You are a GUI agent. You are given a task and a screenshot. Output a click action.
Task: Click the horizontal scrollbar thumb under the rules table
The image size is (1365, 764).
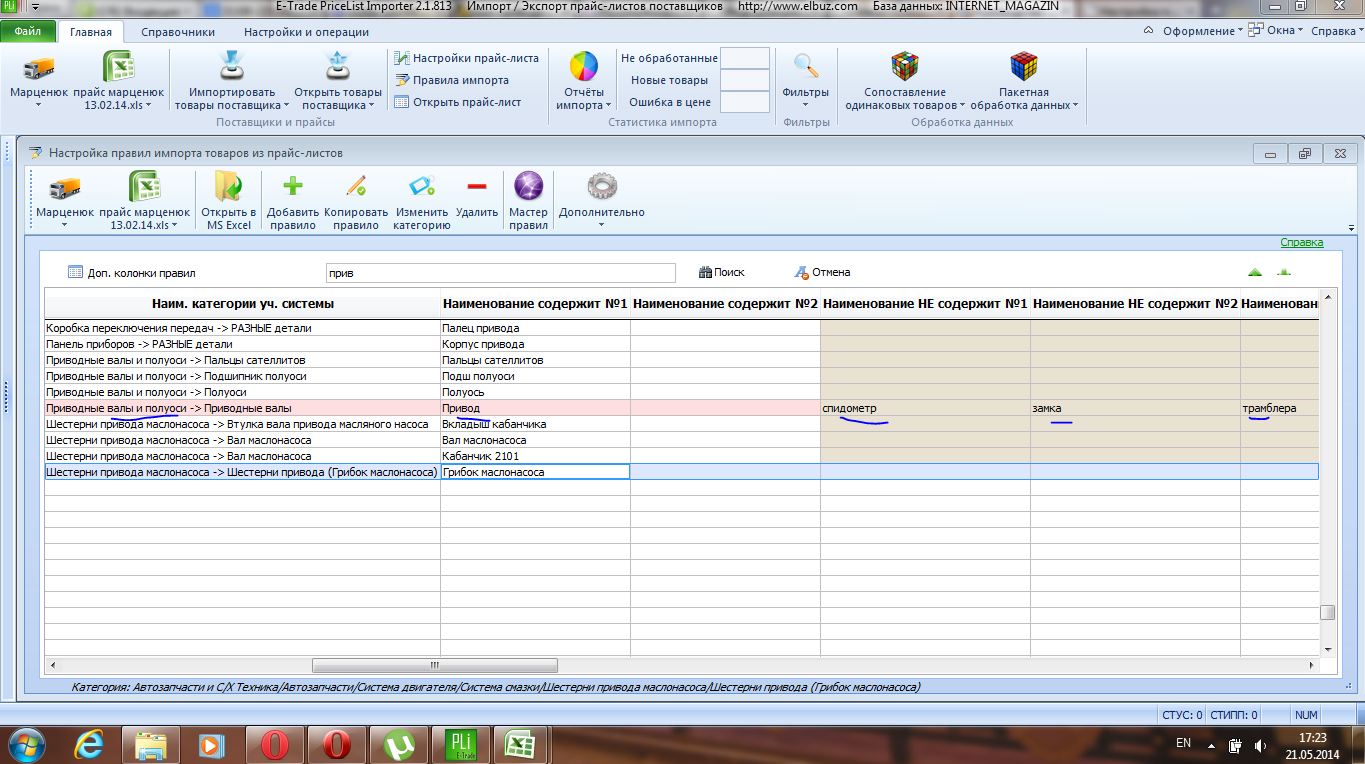pyautogui.click(x=434, y=665)
